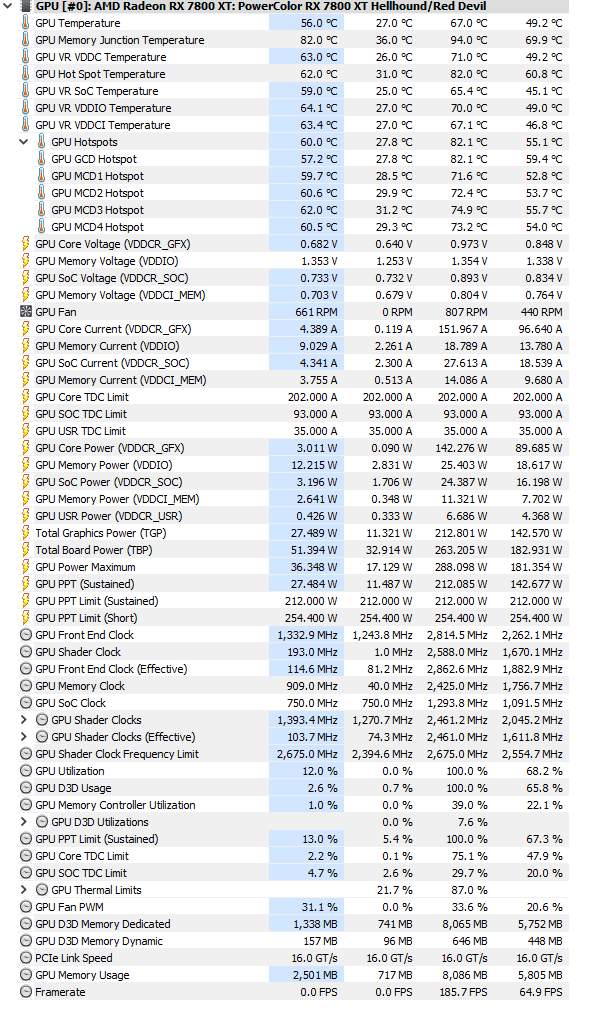Click the thermometer icon beside GPU GCD Hotspot
This screenshot has width=590, height=1011.
(41, 159)
